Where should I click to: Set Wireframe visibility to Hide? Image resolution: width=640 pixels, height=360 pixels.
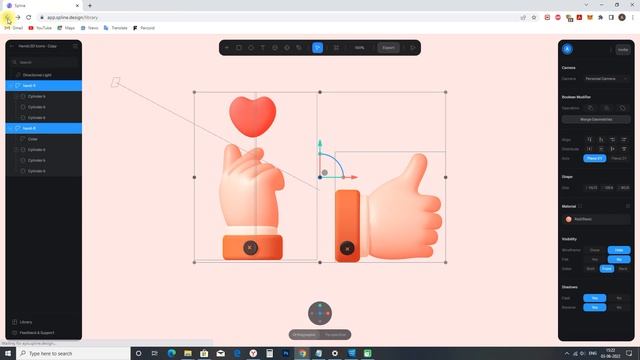pos(619,250)
